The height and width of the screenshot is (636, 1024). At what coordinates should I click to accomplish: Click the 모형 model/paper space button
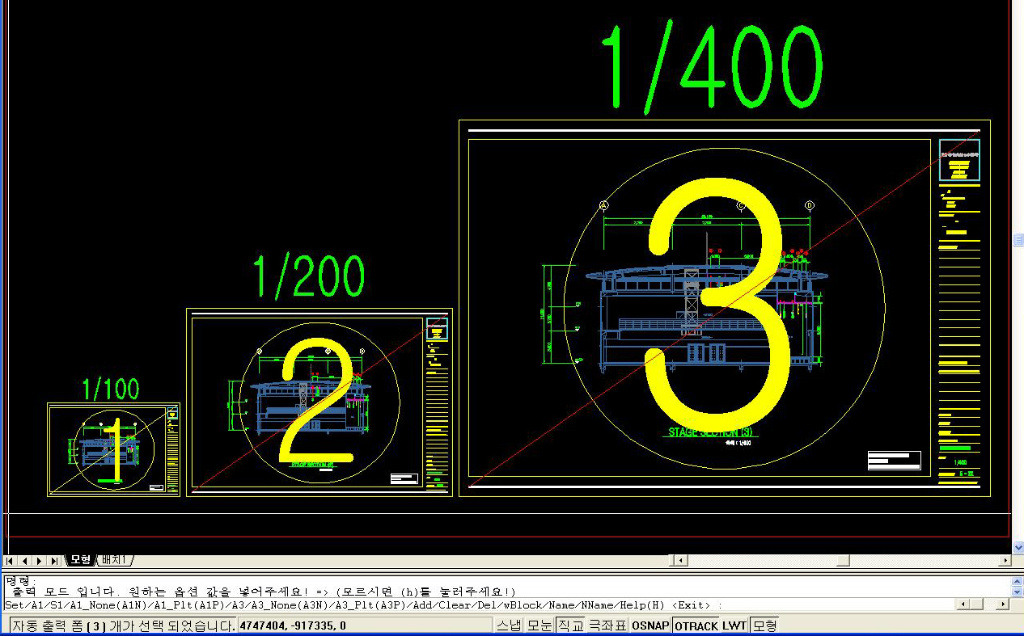(765, 626)
